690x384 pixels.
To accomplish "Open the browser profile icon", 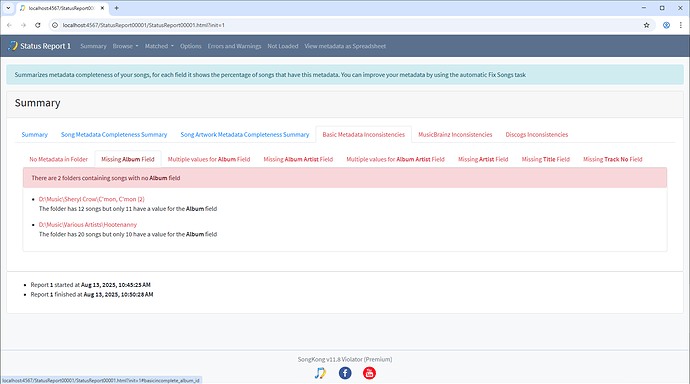I will (666, 25).
